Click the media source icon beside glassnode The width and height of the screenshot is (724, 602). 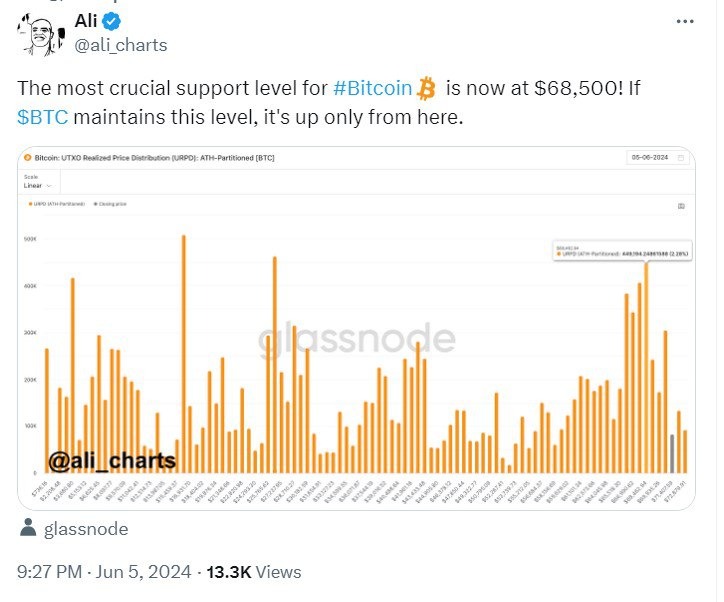click(x=27, y=529)
